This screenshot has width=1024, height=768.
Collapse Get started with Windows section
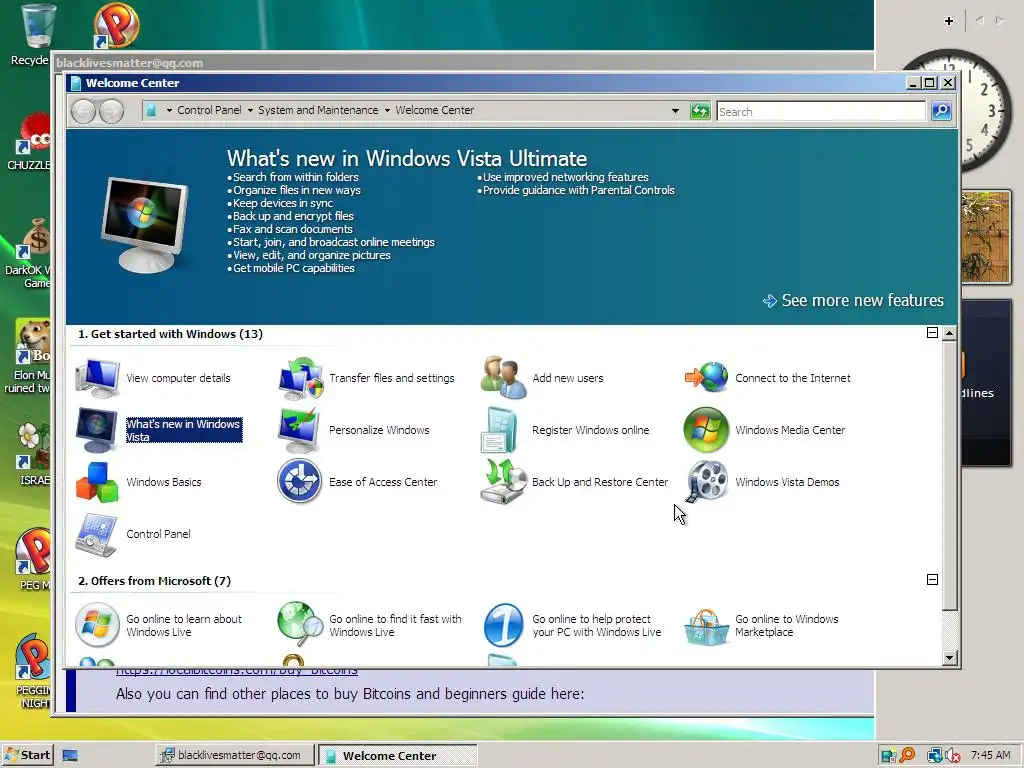click(x=933, y=333)
